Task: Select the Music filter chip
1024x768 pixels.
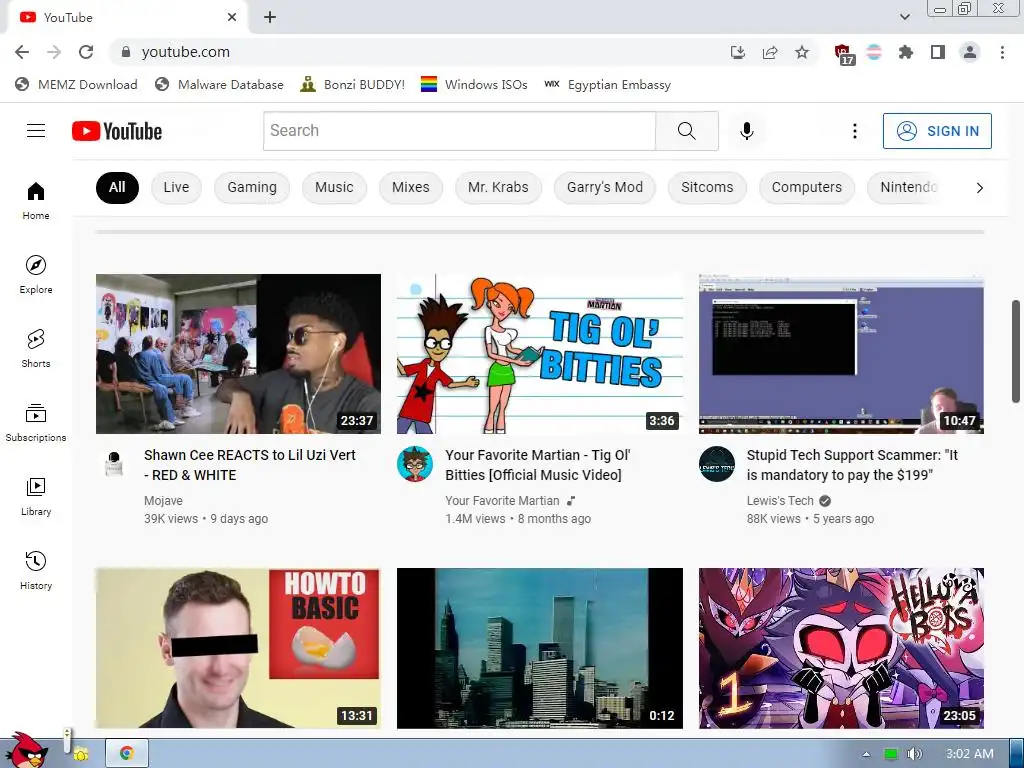Action: [x=334, y=187]
